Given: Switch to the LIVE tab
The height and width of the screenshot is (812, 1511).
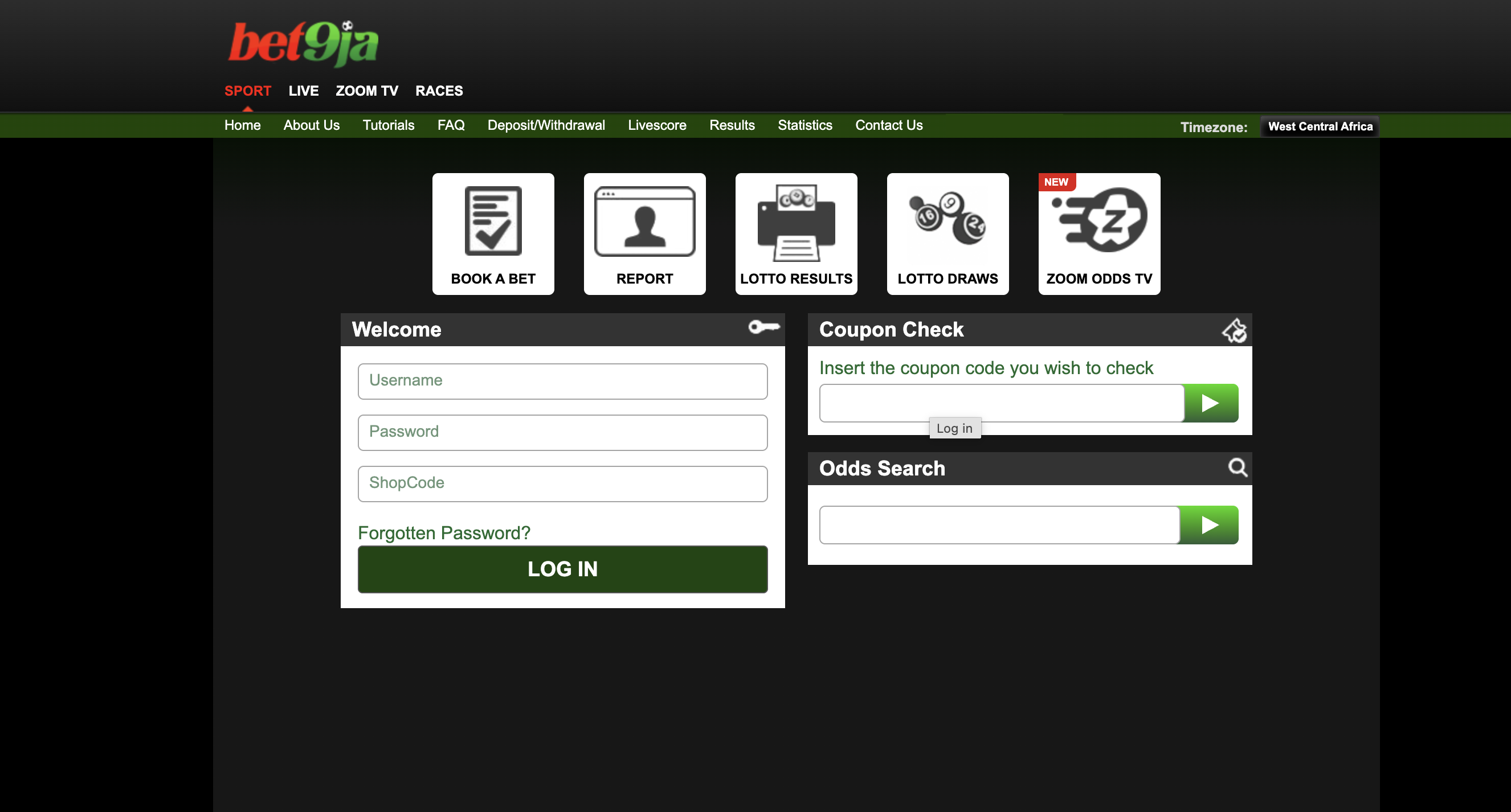Looking at the screenshot, I should click(303, 91).
